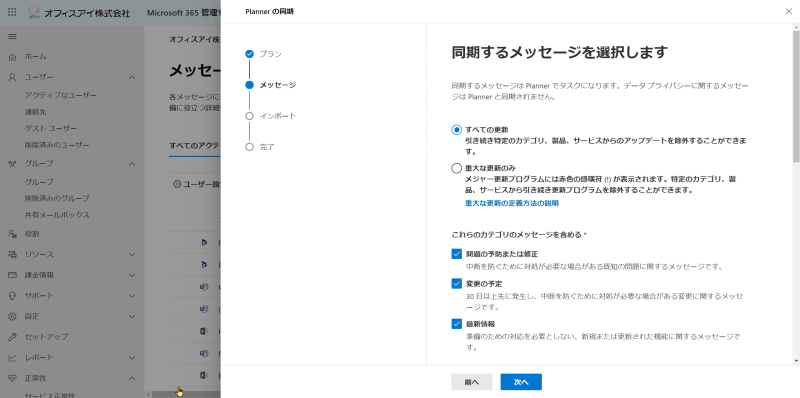The width and height of the screenshot is (800, 398).
Task: Expand the 設定 section chevron
Action: click(x=132, y=316)
